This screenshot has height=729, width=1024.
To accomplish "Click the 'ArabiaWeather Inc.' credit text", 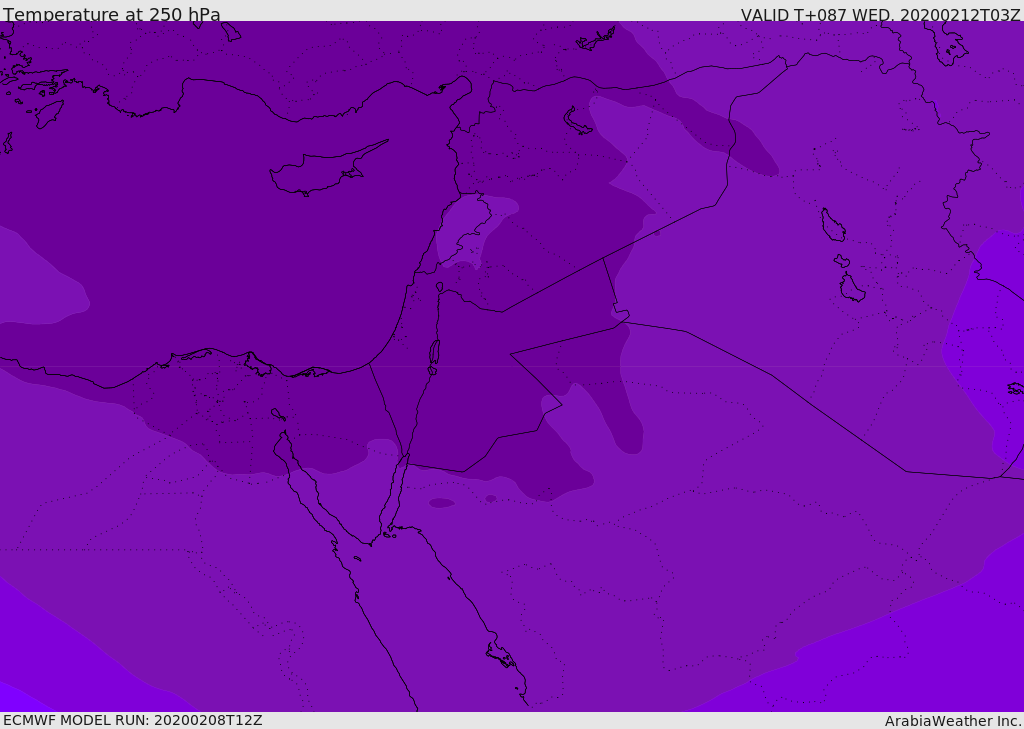I will (953, 721).
